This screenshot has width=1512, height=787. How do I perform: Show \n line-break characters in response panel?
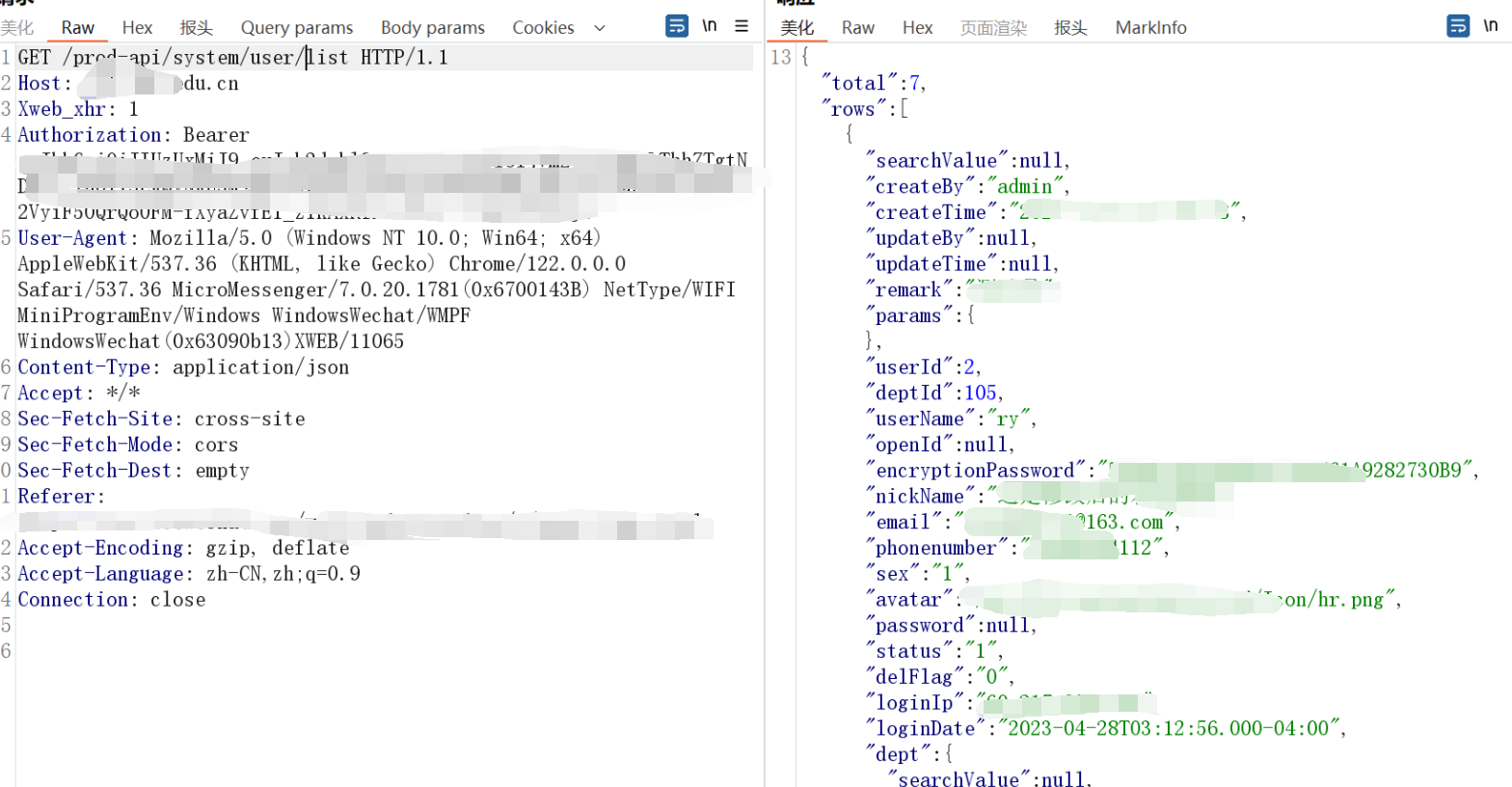(1491, 26)
